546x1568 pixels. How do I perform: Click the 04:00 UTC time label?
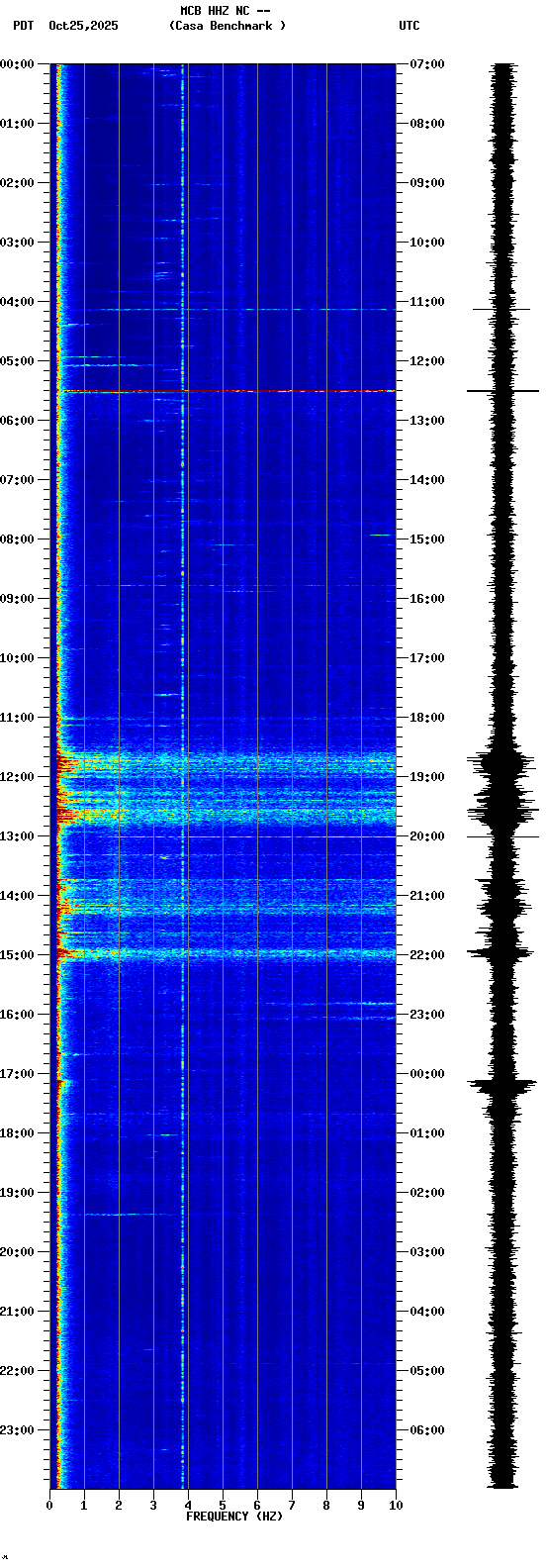click(427, 1312)
